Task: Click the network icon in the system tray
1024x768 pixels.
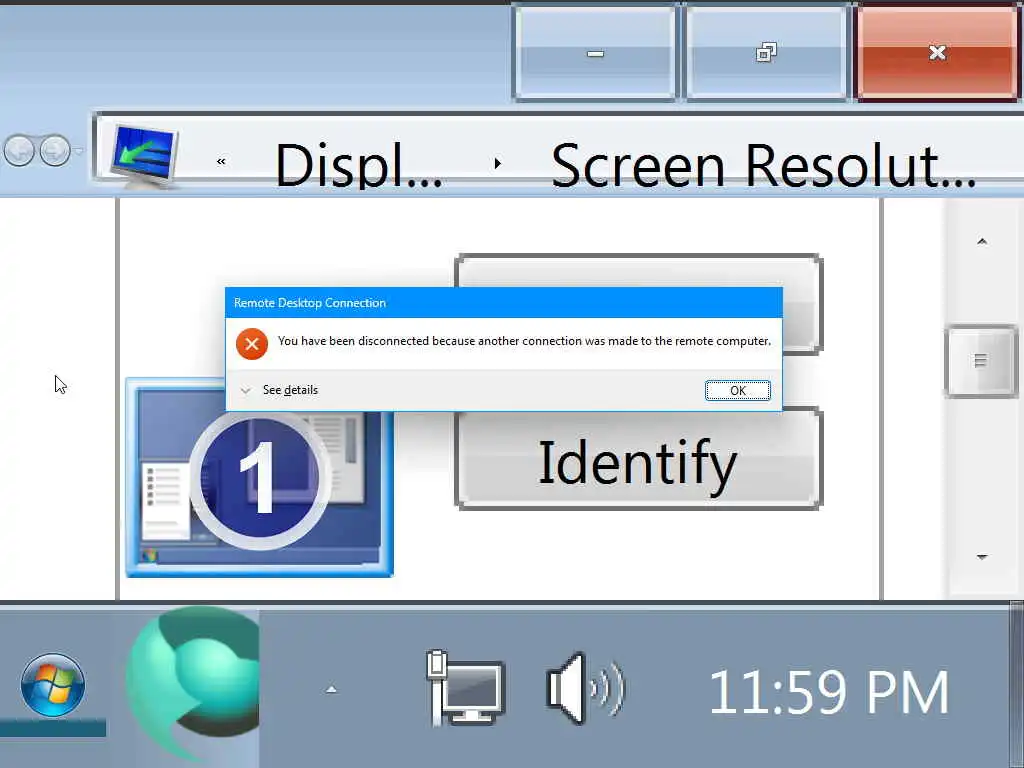Action: pyautogui.click(x=465, y=688)
